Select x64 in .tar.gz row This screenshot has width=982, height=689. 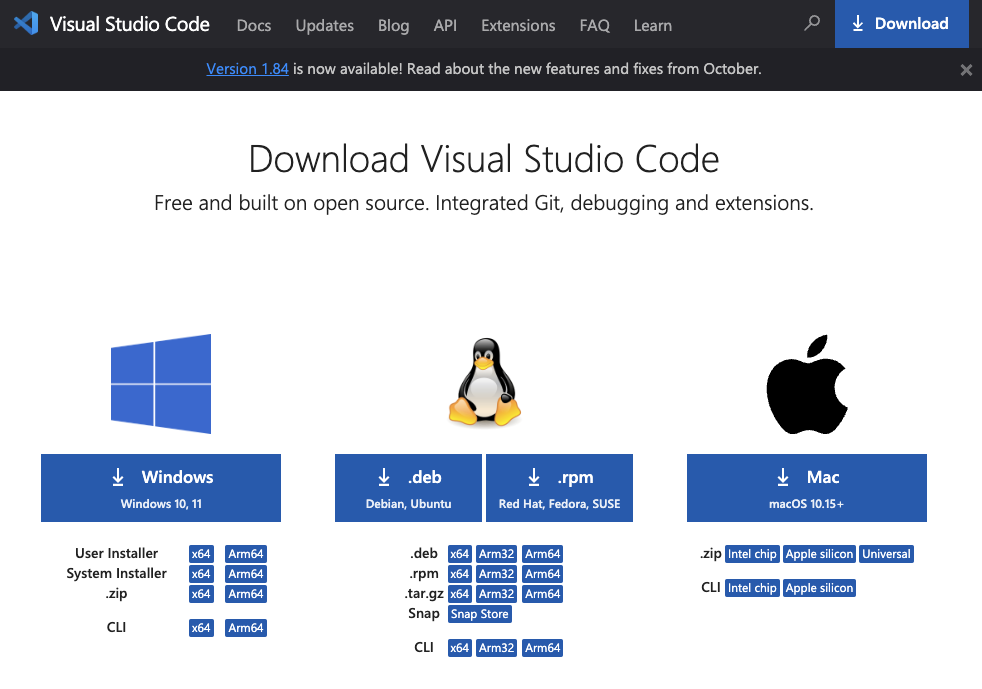click(x=460, y=594)
